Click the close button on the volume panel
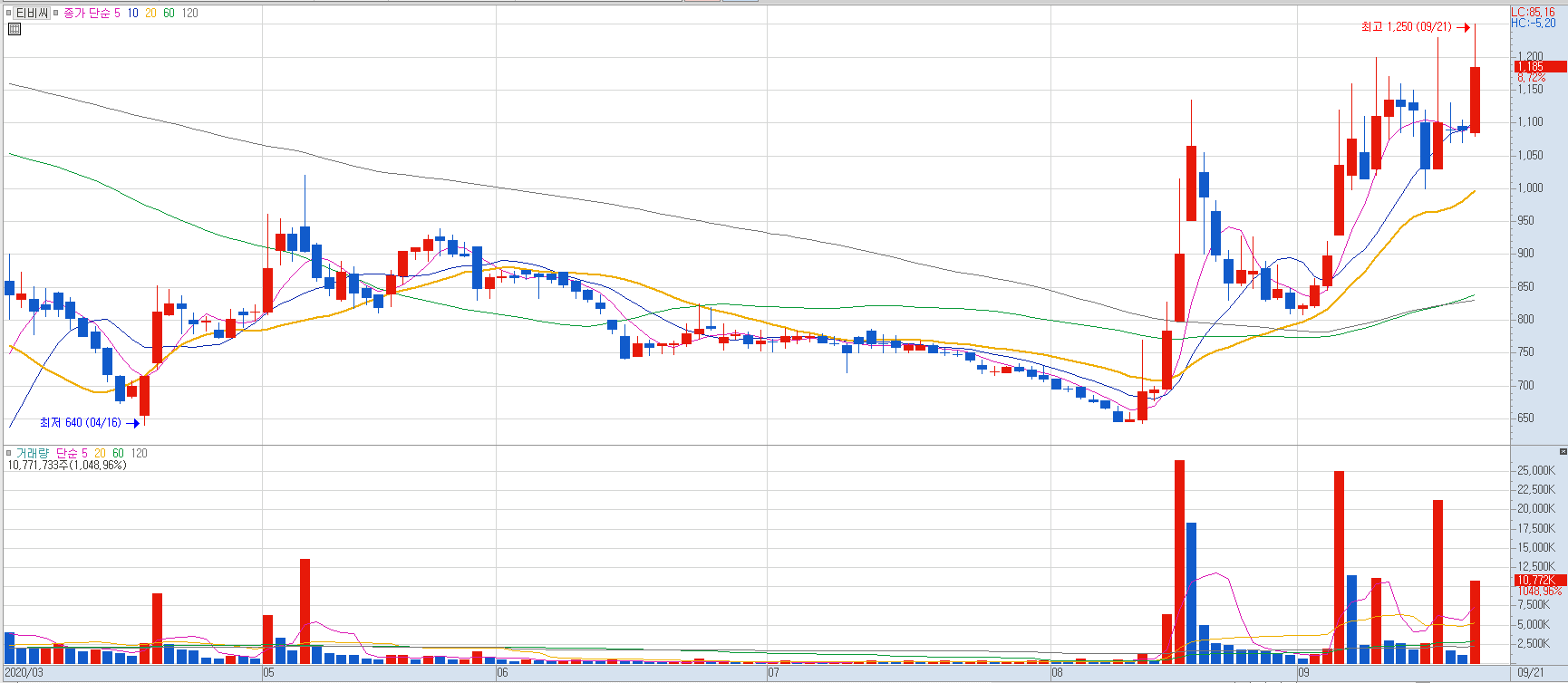The width and height of the screenshot is (1568, 683). coord(1563,451)
